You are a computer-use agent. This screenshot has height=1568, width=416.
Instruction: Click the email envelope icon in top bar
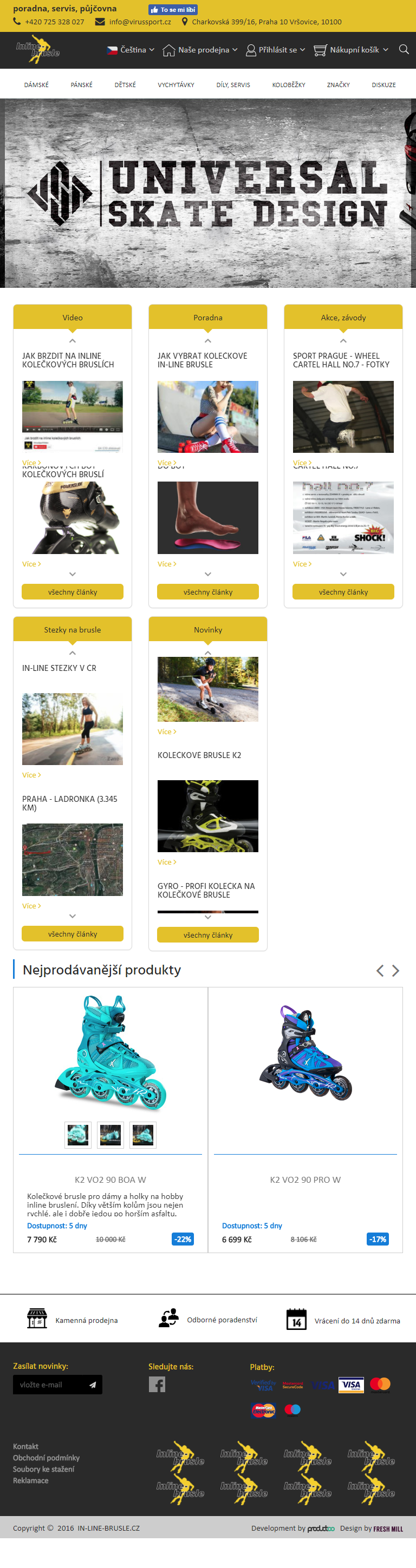click(x=100, y=21)
